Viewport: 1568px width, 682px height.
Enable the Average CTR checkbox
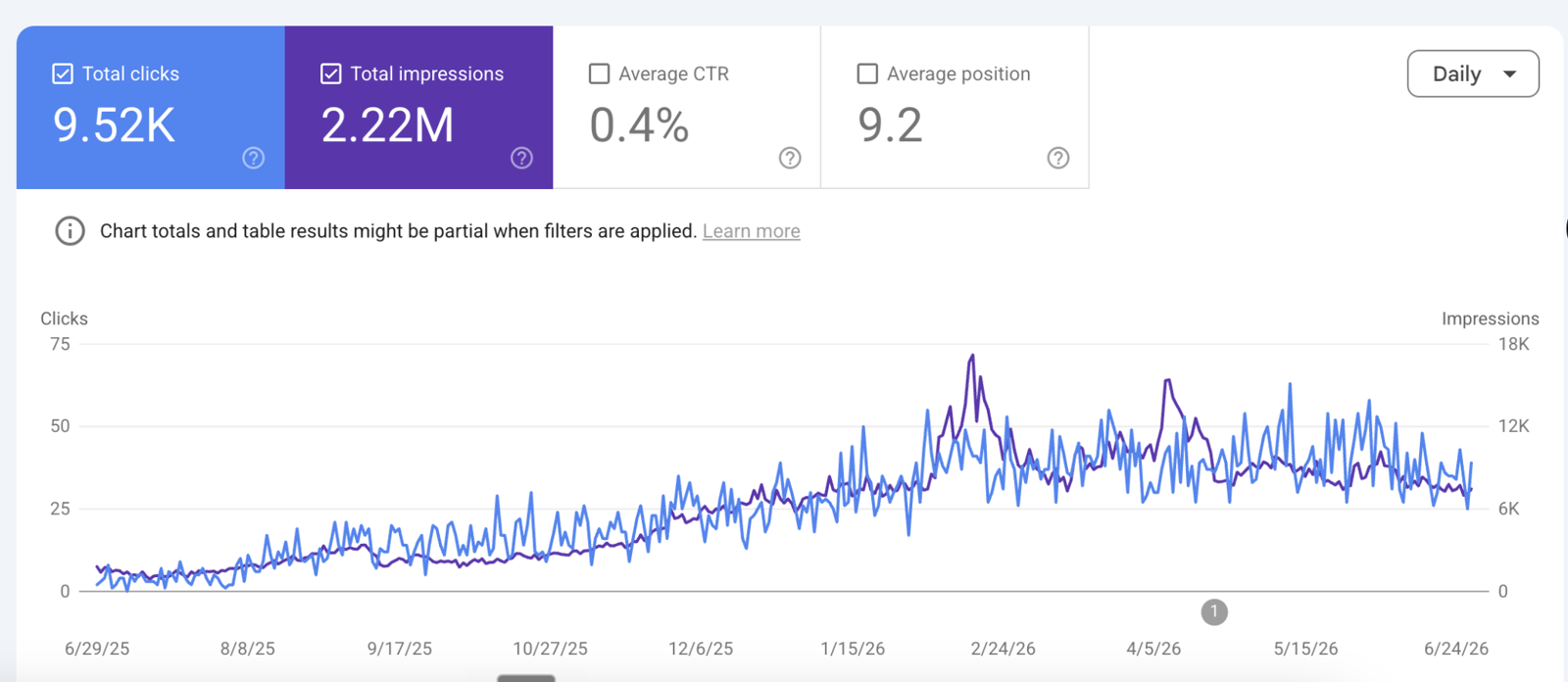click(x=599, y=73)
